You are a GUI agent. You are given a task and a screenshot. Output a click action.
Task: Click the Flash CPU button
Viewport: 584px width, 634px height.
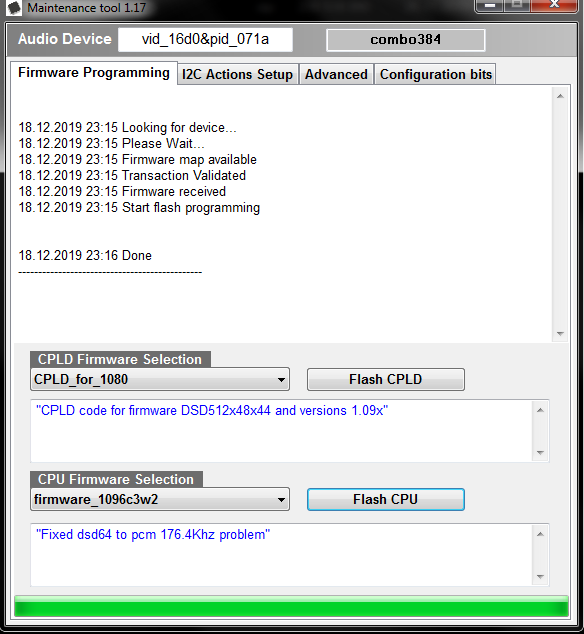386,499
